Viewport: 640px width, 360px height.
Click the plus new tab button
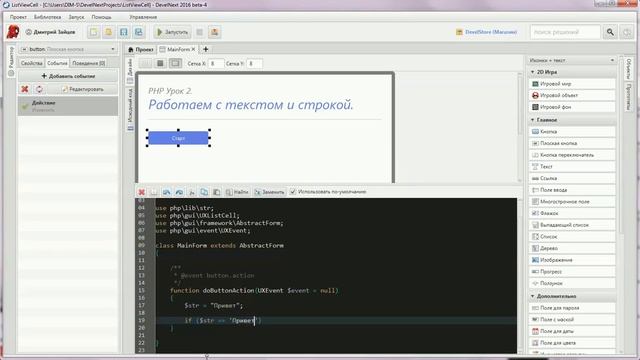coord(206,49)
